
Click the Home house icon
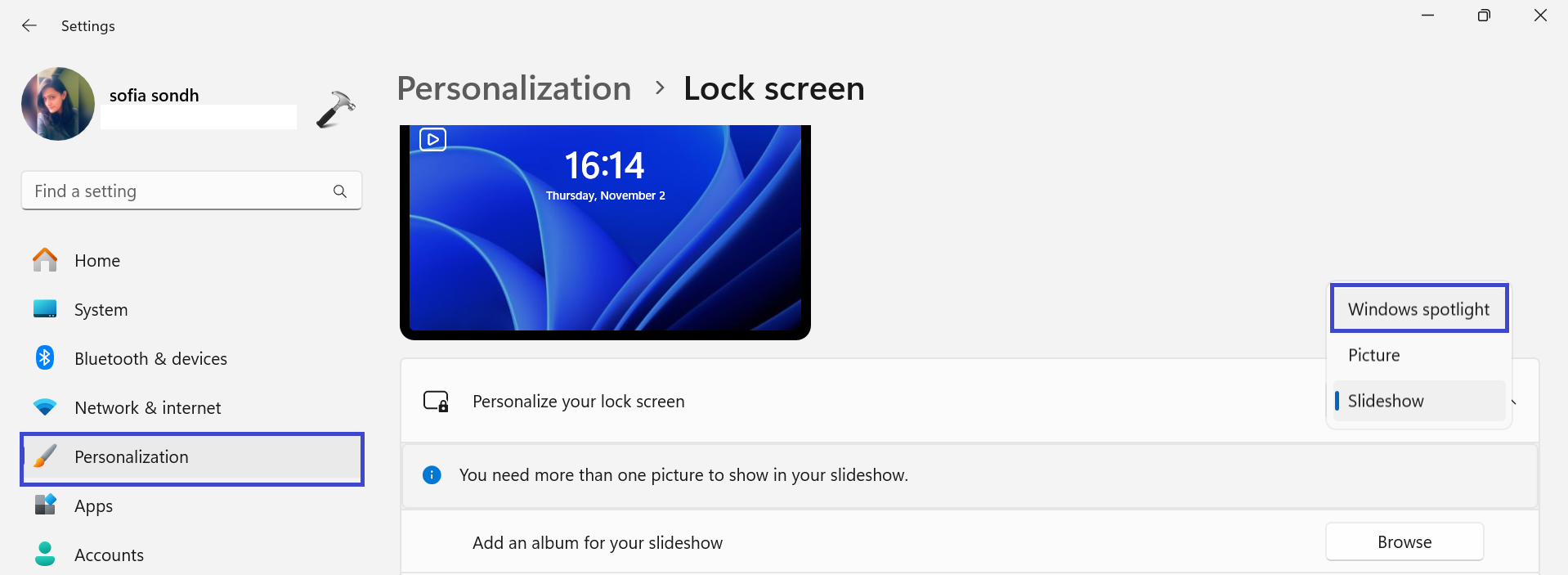(x=45, y=260)
